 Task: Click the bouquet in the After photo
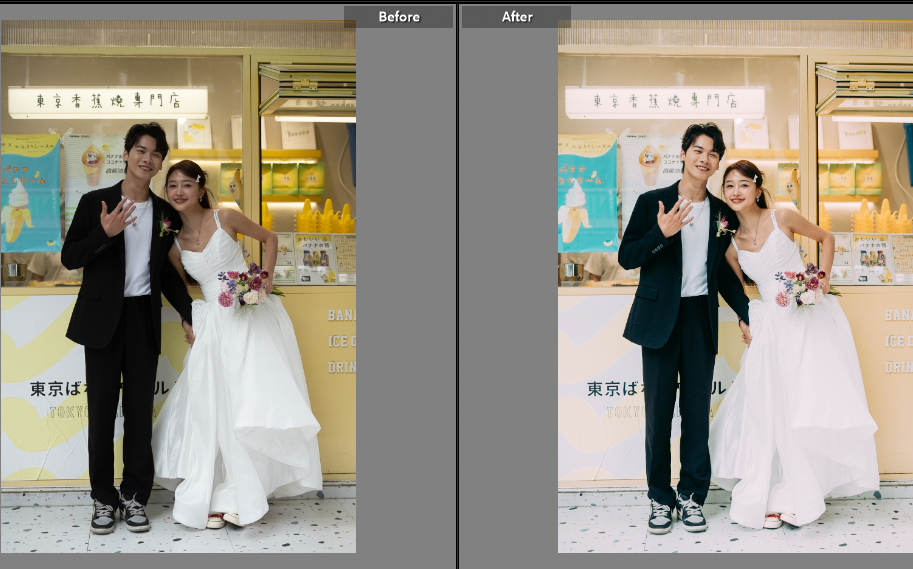point(802,284)
